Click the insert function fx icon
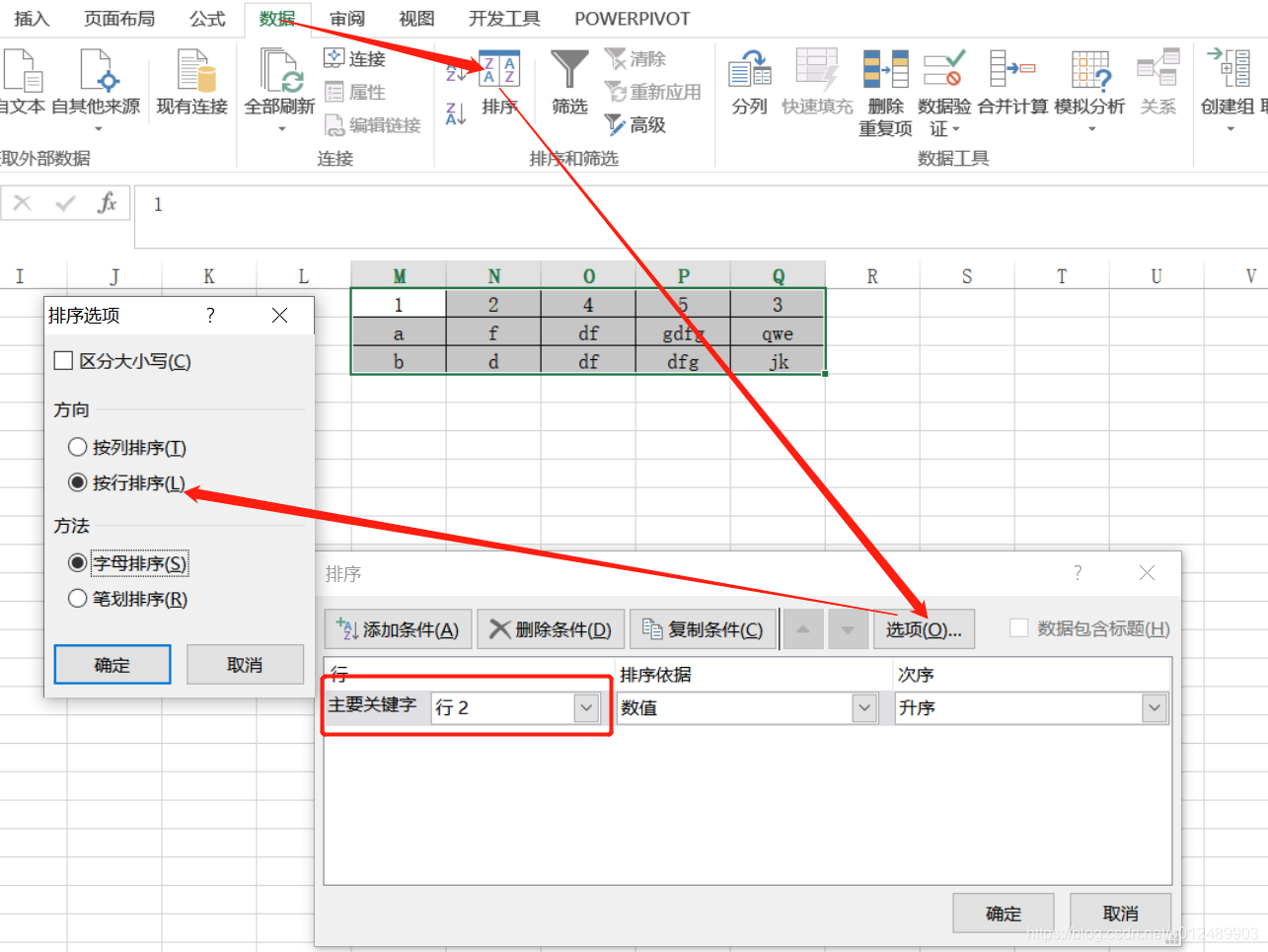This screenshot has width=1268, height=952. 107,203
